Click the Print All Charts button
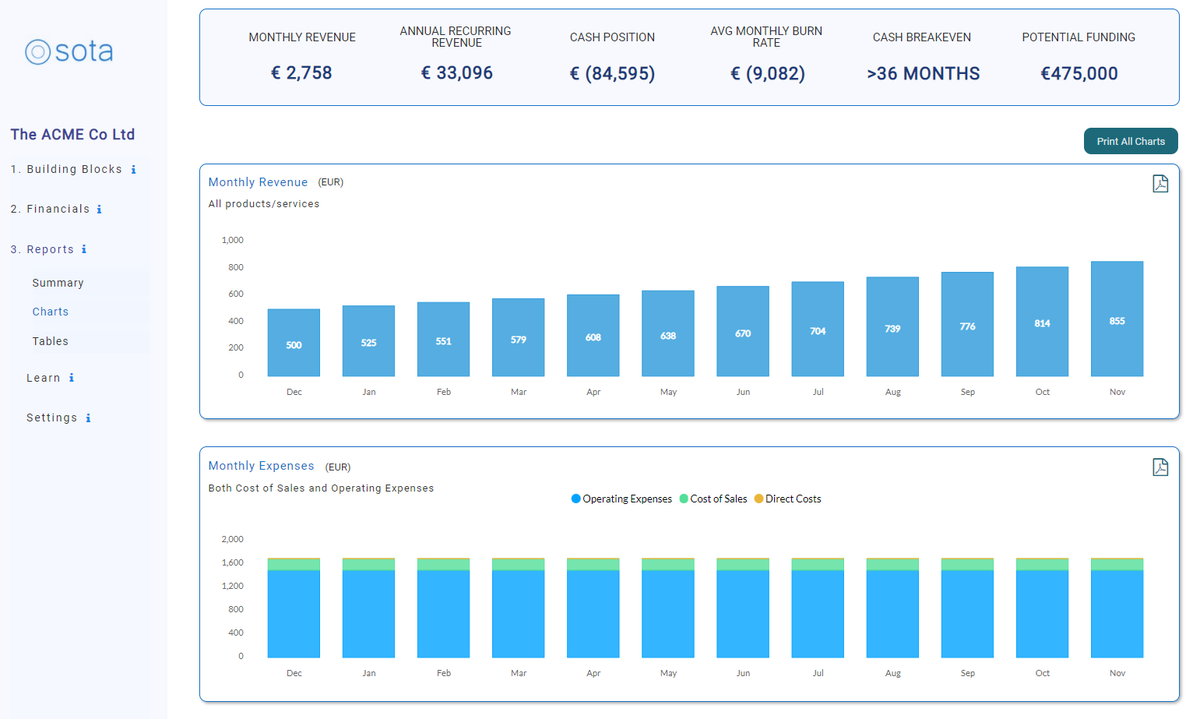 click(x=1131, y=141)
